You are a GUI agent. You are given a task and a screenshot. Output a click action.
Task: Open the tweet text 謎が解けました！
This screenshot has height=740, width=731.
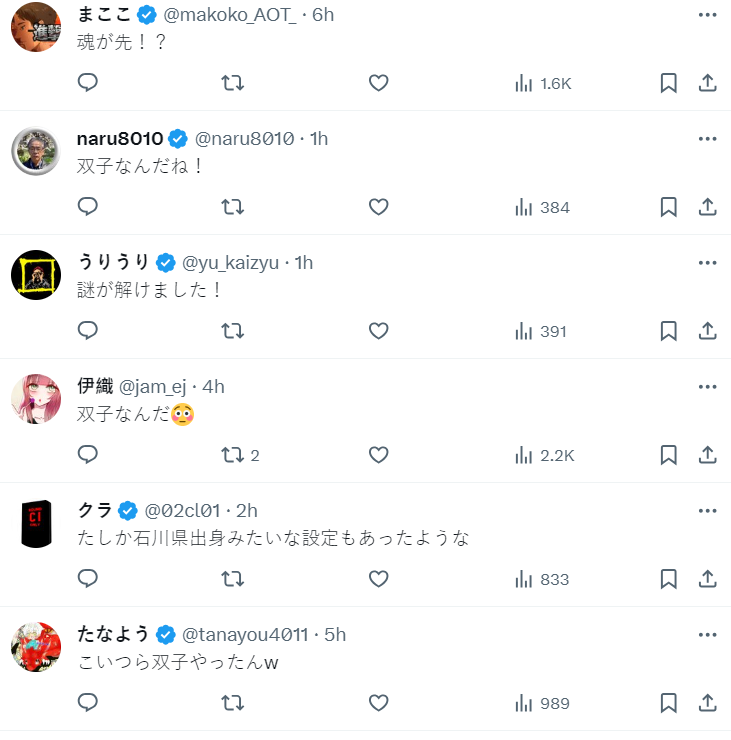coord(149,291)
